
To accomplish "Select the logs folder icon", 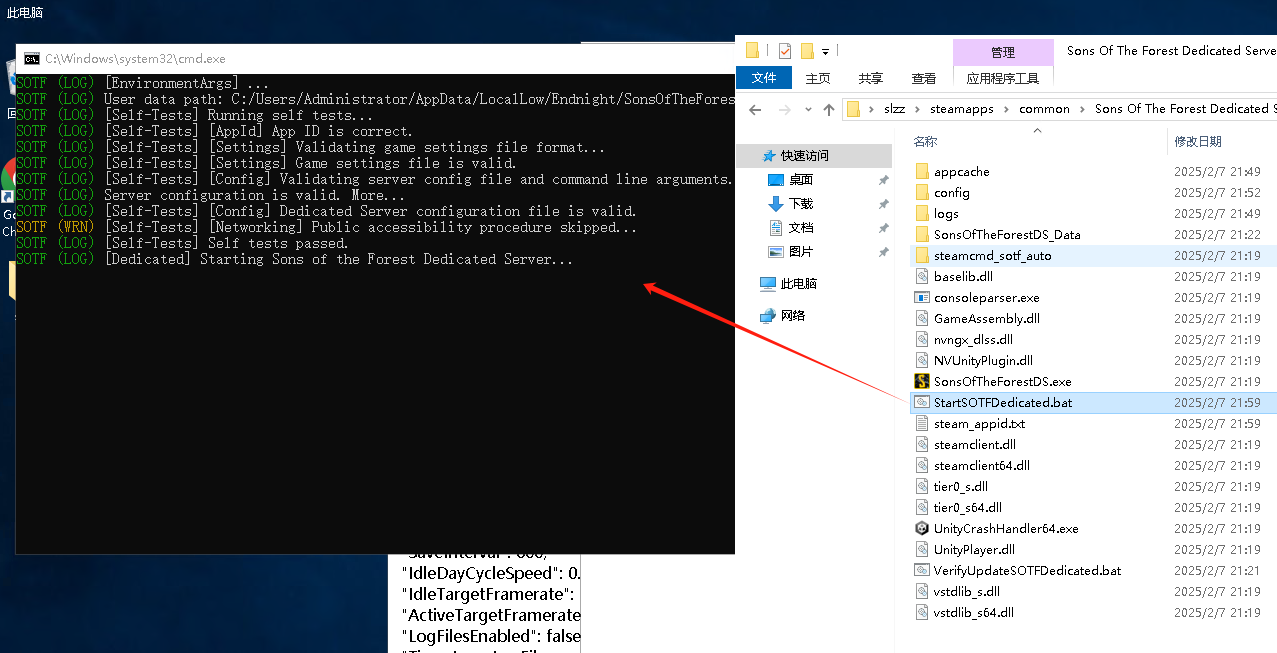I will [x=922, y=214].
